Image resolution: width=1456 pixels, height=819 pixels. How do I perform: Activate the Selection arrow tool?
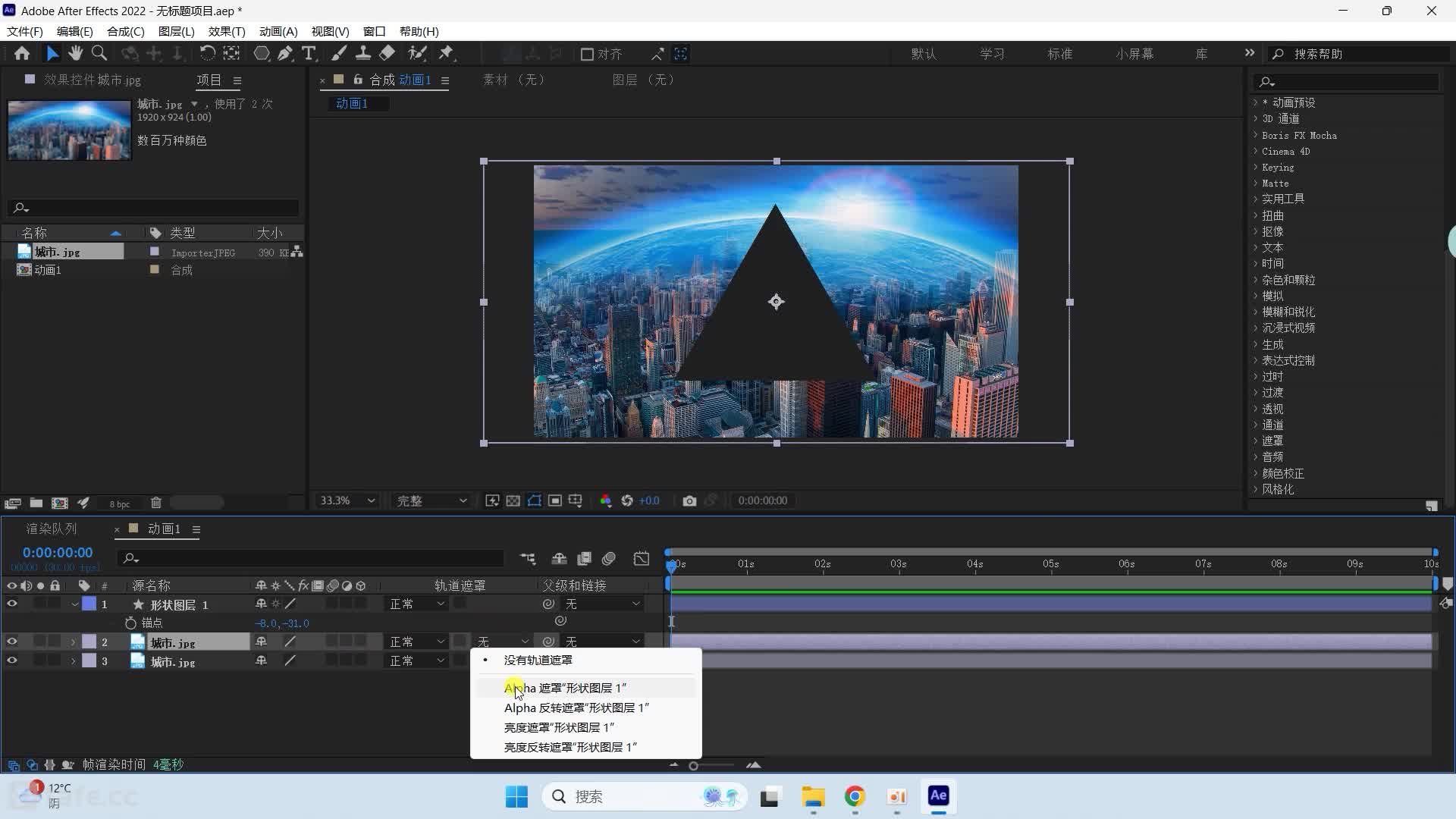(x=52, y=54)
